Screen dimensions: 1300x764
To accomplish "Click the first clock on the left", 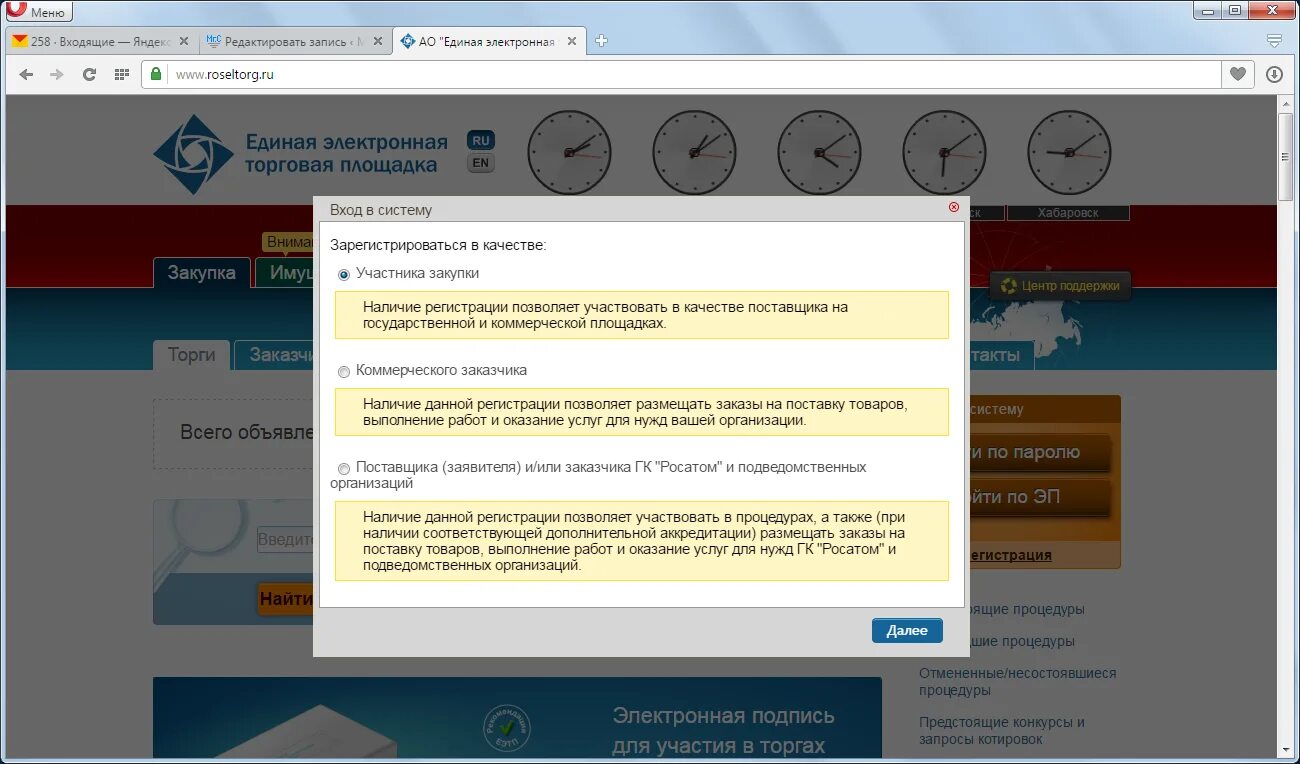I will click(x=569, y=153).
